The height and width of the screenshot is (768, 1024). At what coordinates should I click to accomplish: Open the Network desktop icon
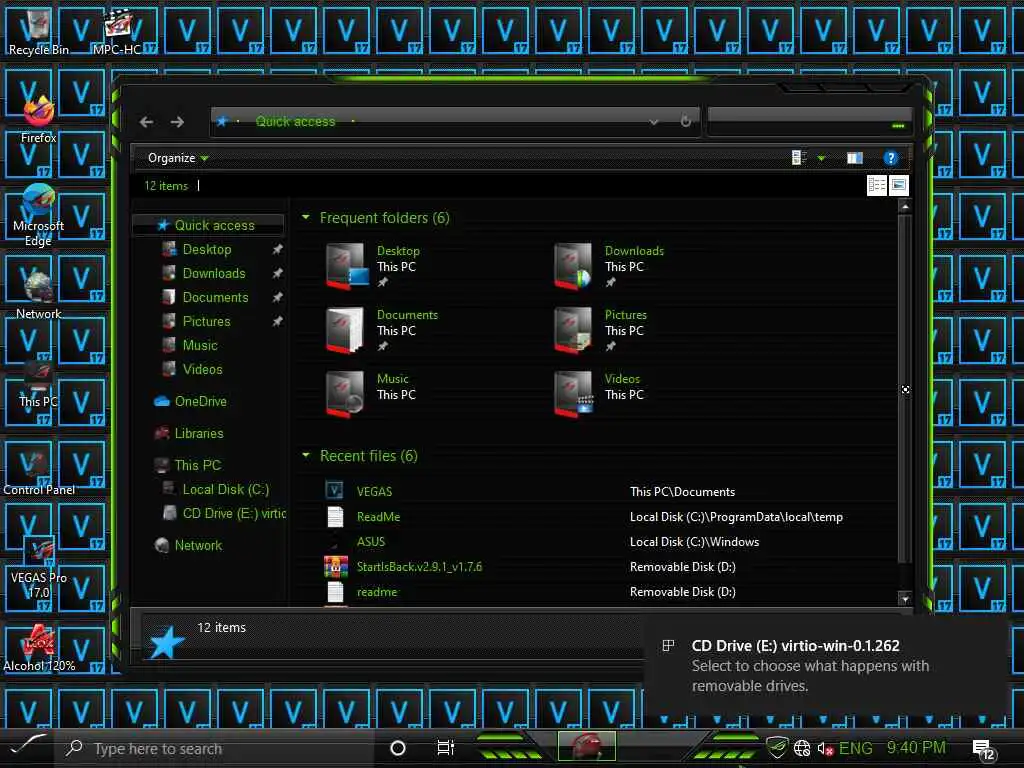tap(39, 296)
